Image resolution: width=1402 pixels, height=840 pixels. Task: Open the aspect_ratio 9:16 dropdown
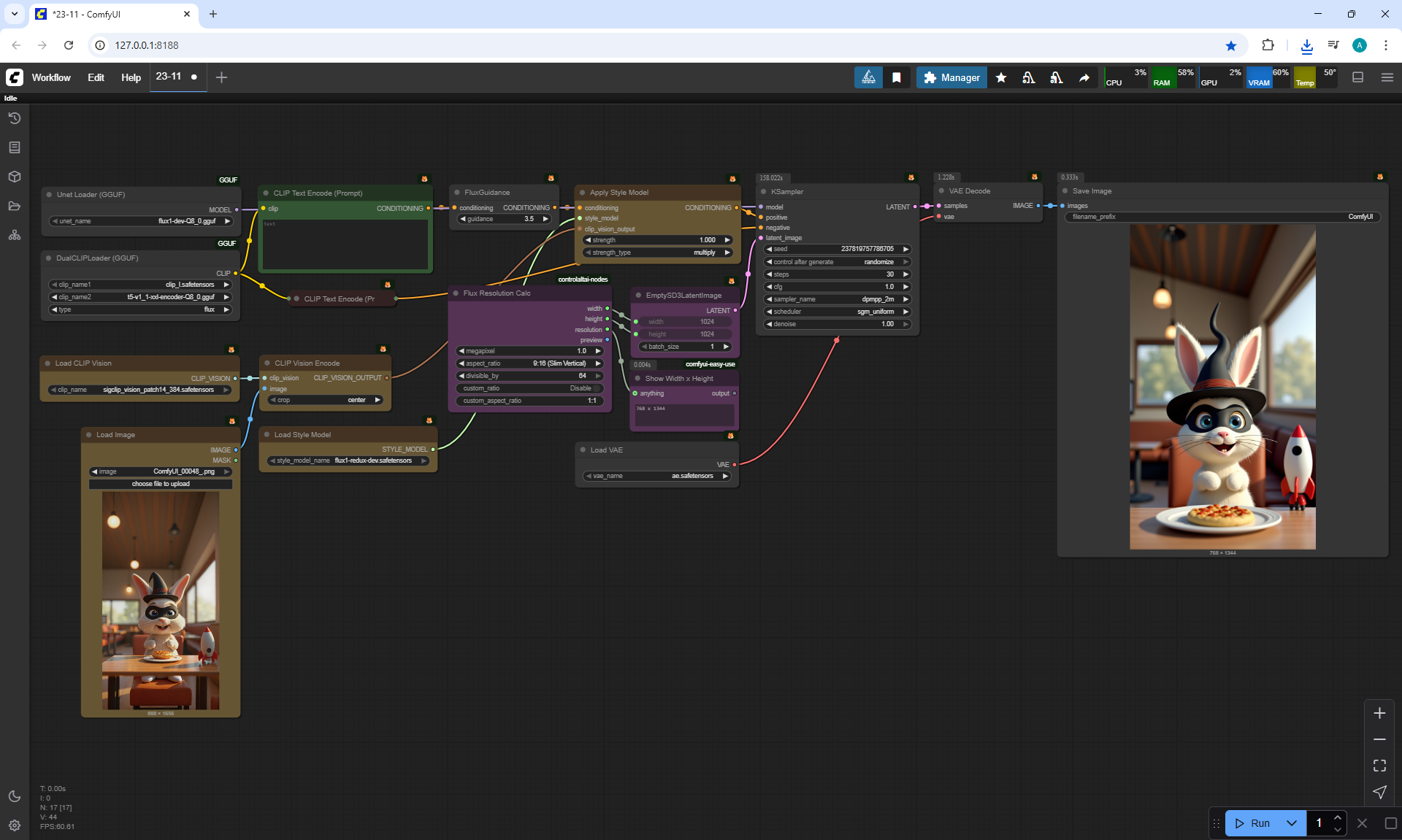(529, 363)
